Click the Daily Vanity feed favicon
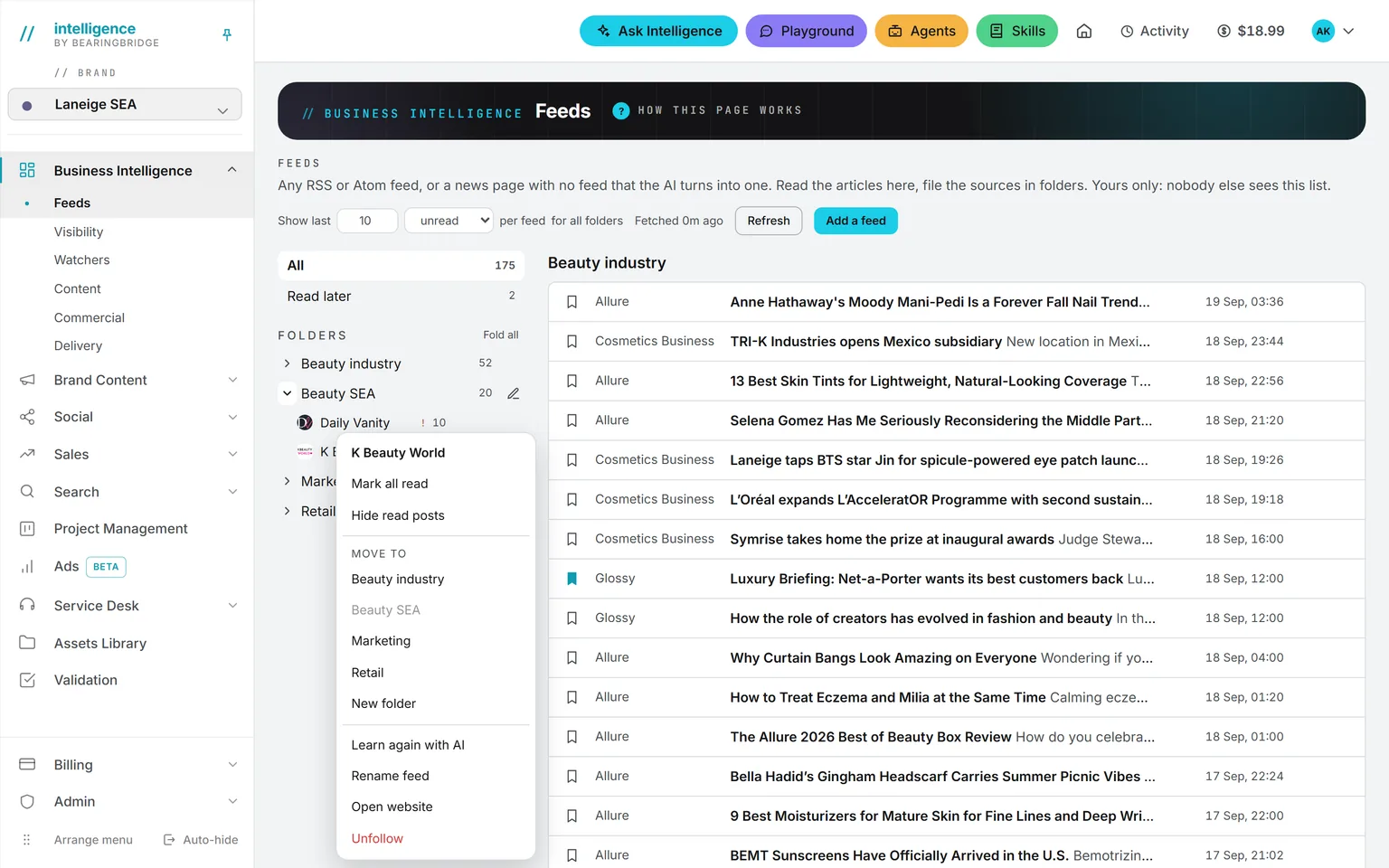1389x868 pixels. coord(305,422)
